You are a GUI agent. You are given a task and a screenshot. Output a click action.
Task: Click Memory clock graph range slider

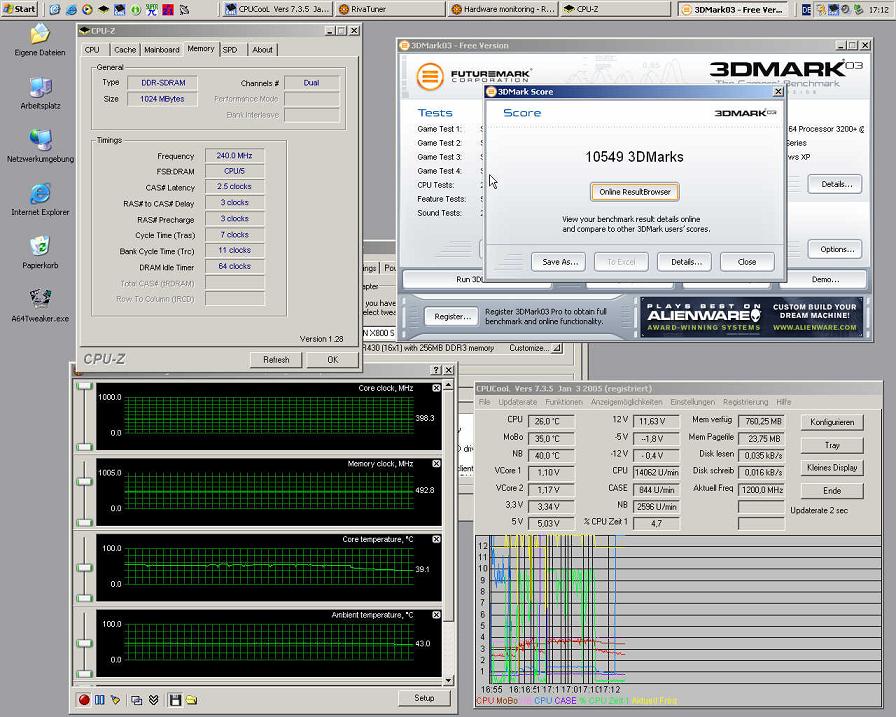(85, 492)
